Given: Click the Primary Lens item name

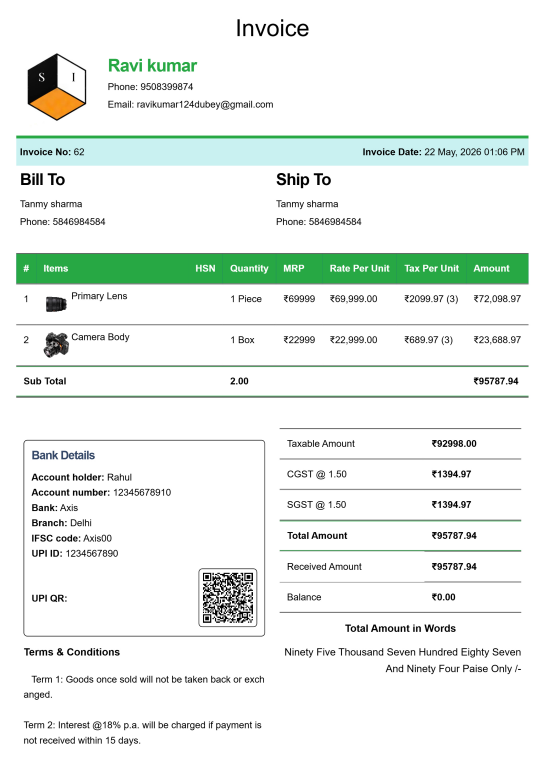Looking at the screenshot, I should 99,296.
